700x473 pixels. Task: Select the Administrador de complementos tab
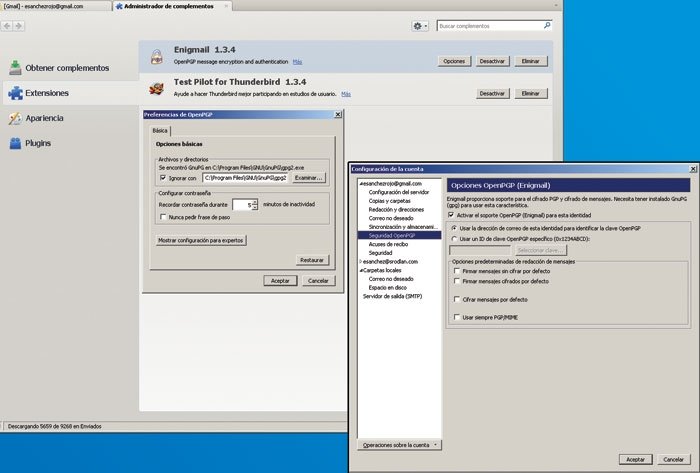tap(172, 6)
